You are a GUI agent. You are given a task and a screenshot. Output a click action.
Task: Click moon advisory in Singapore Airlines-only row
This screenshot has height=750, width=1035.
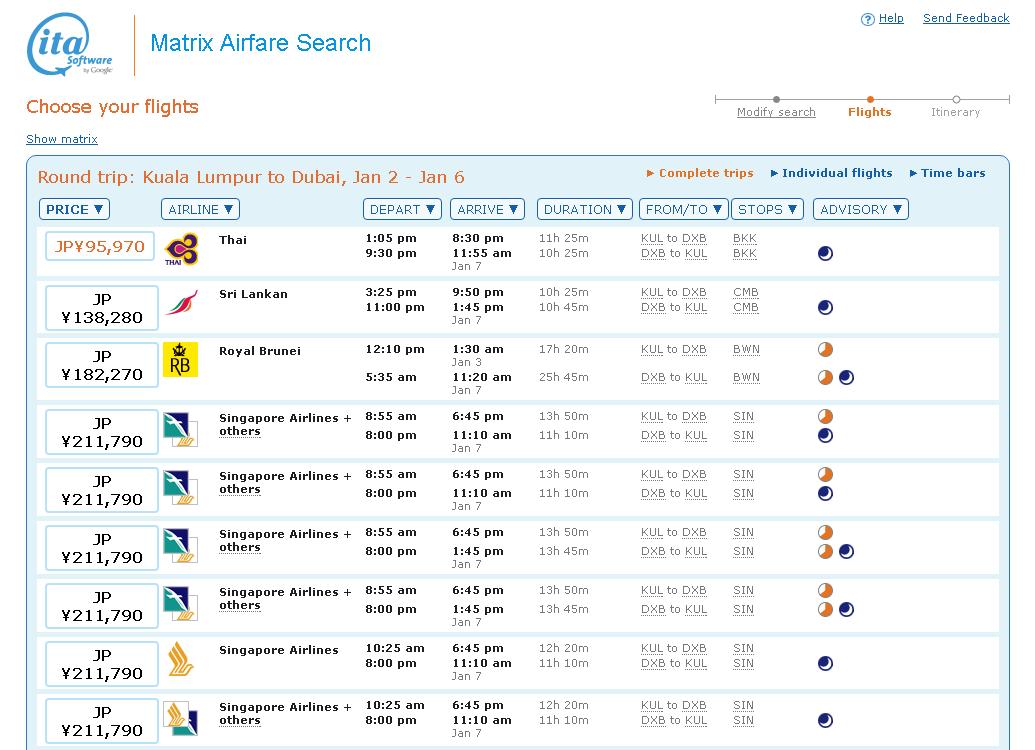click(825, 664)
